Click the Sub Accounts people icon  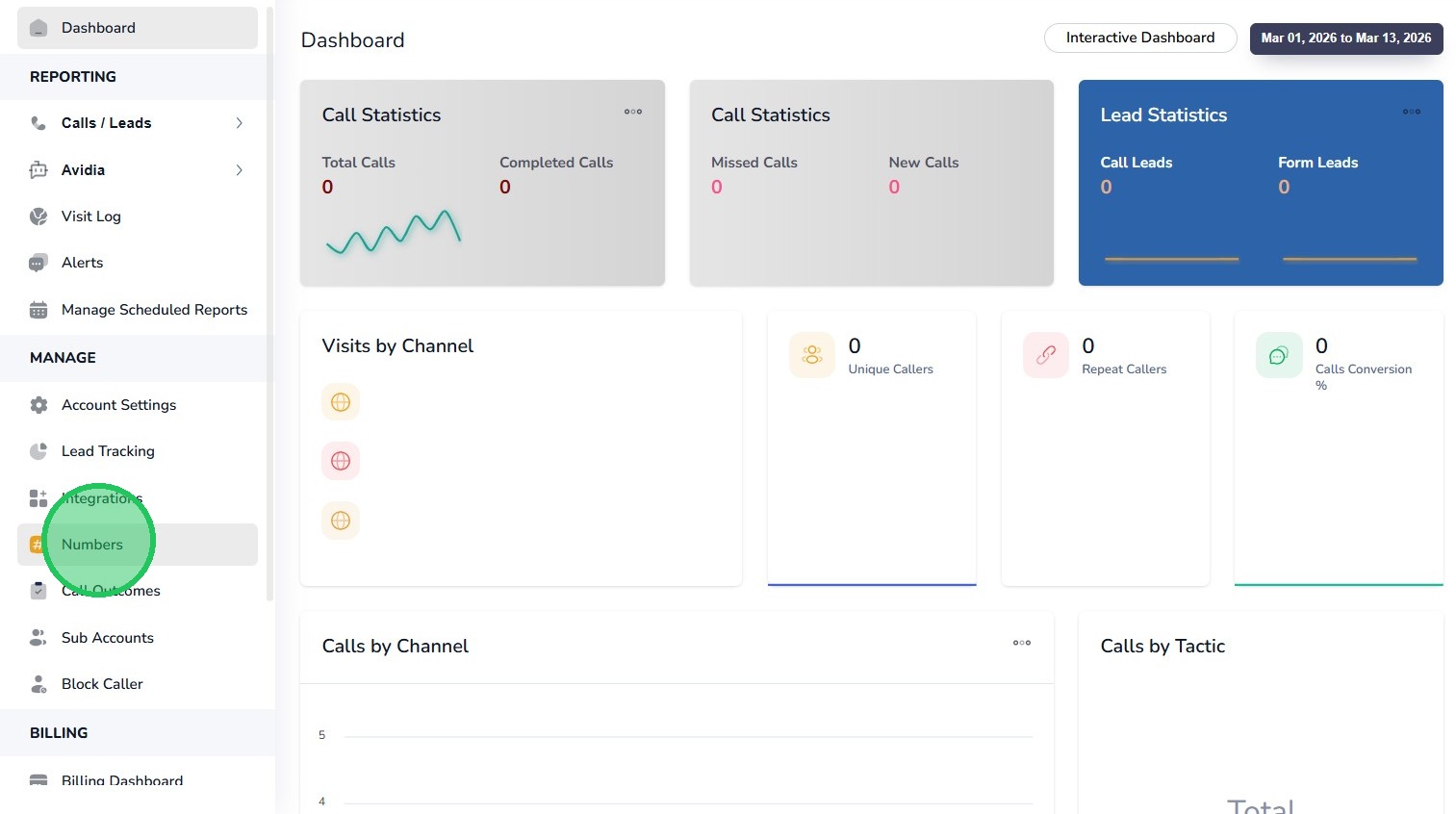point(38,638)
